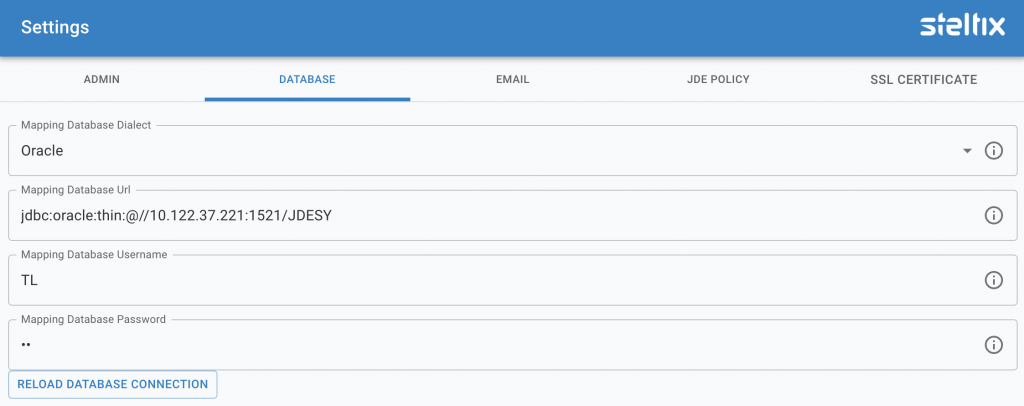1024x406 pixels.
Task: Click the masked password input field
Action: click(480, 345)
